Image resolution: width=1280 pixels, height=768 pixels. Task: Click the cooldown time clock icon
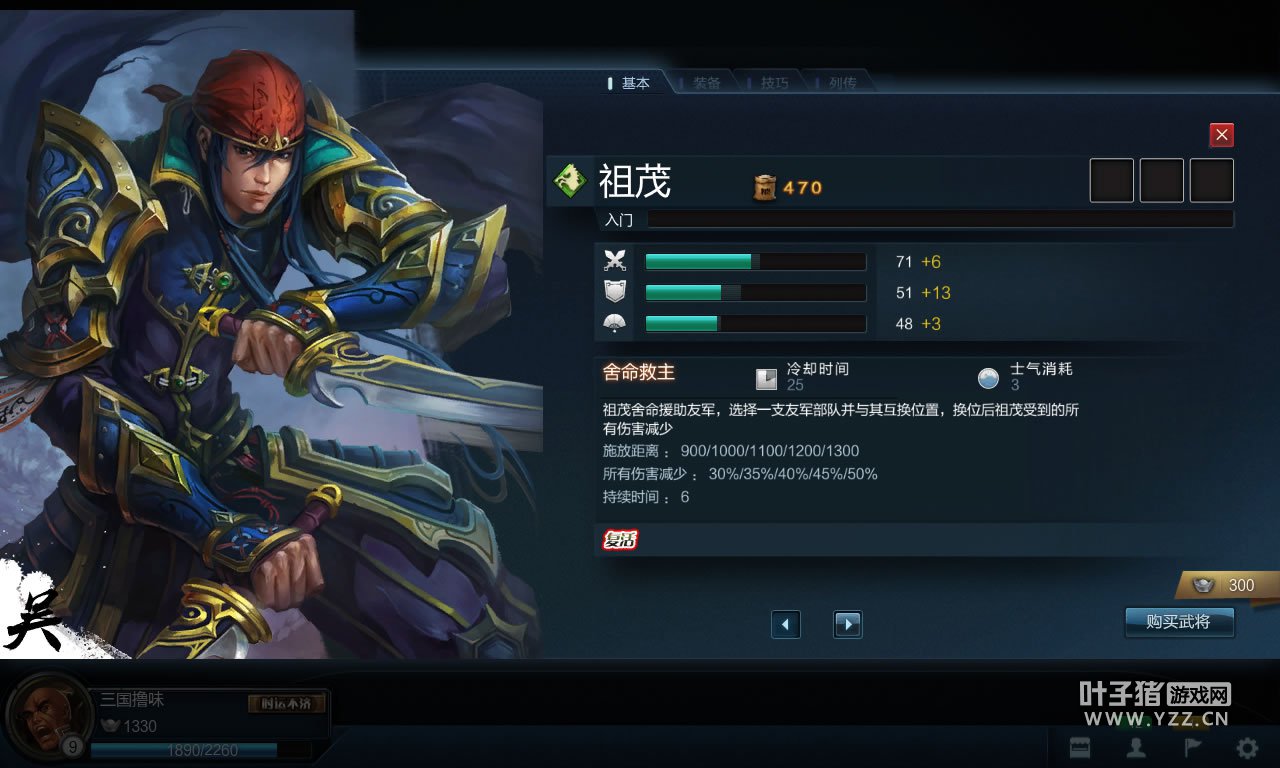coord(766,378)
